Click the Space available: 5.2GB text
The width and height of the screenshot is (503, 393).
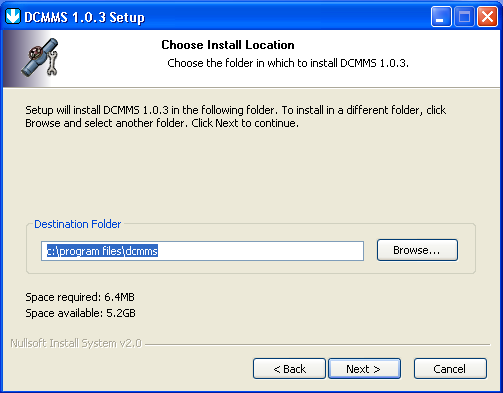point(80,313)
